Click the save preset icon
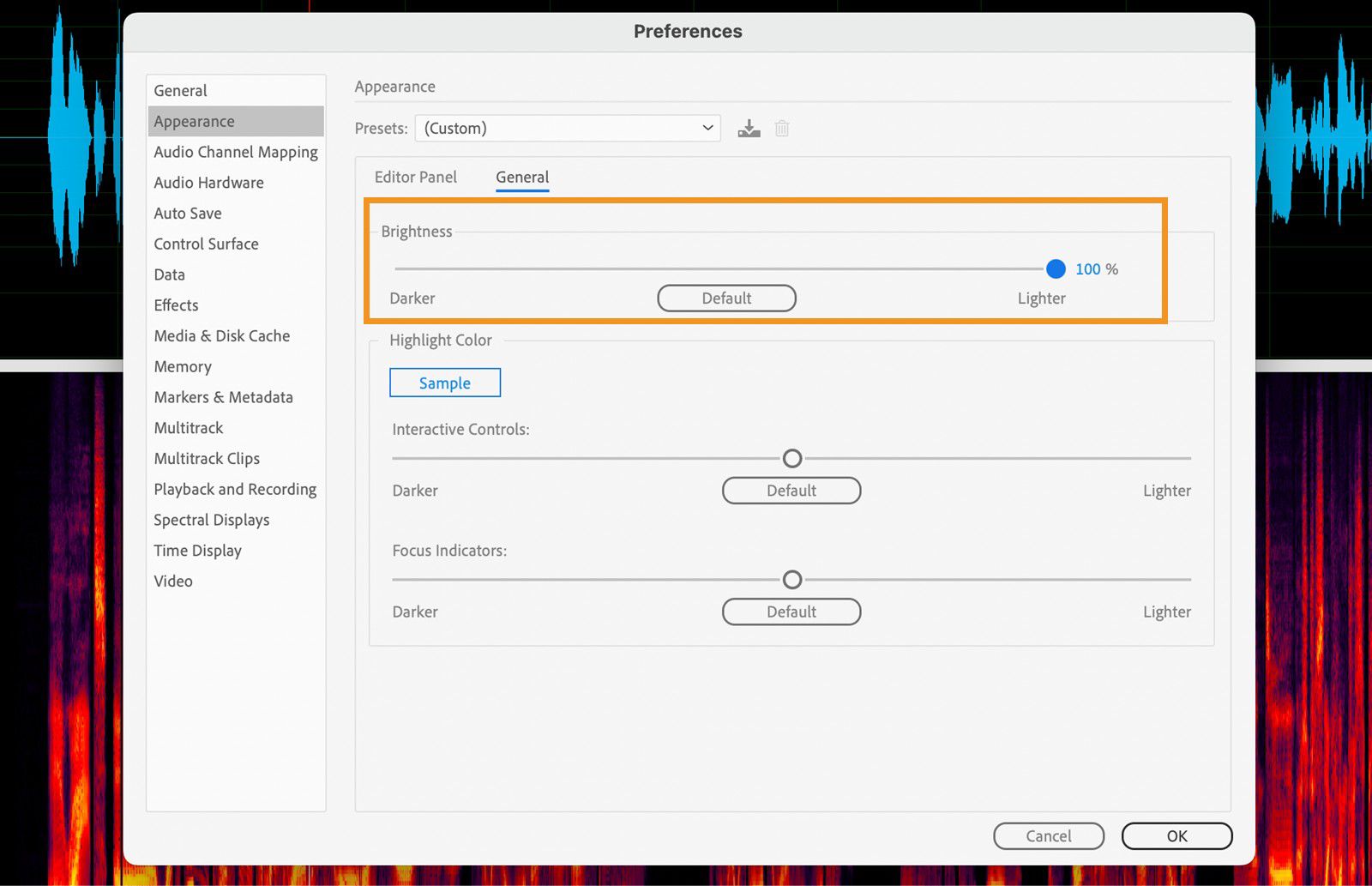Image resolution: width=1372 pixels, height=886 pixels. [749, 129]
